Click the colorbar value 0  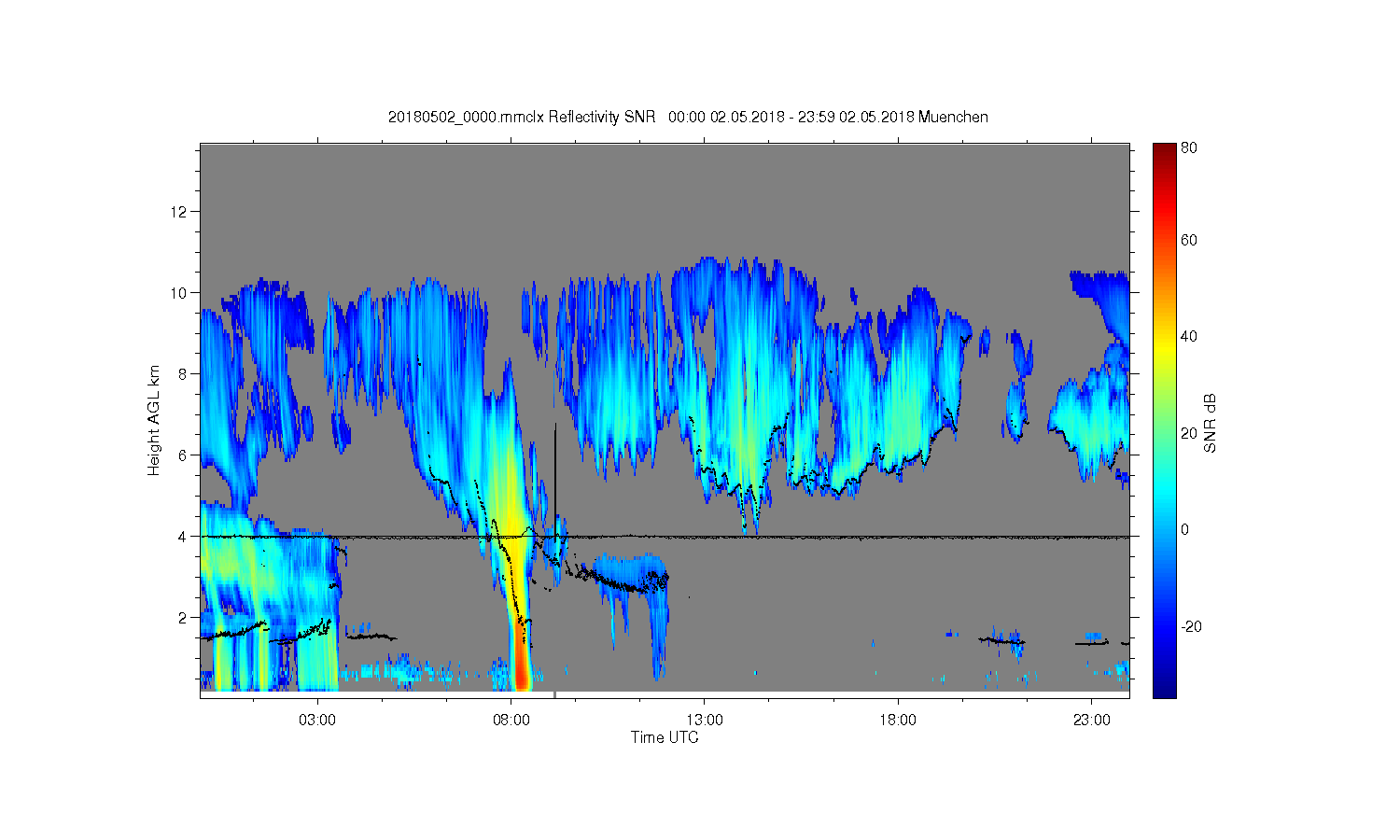(1185, 529)
